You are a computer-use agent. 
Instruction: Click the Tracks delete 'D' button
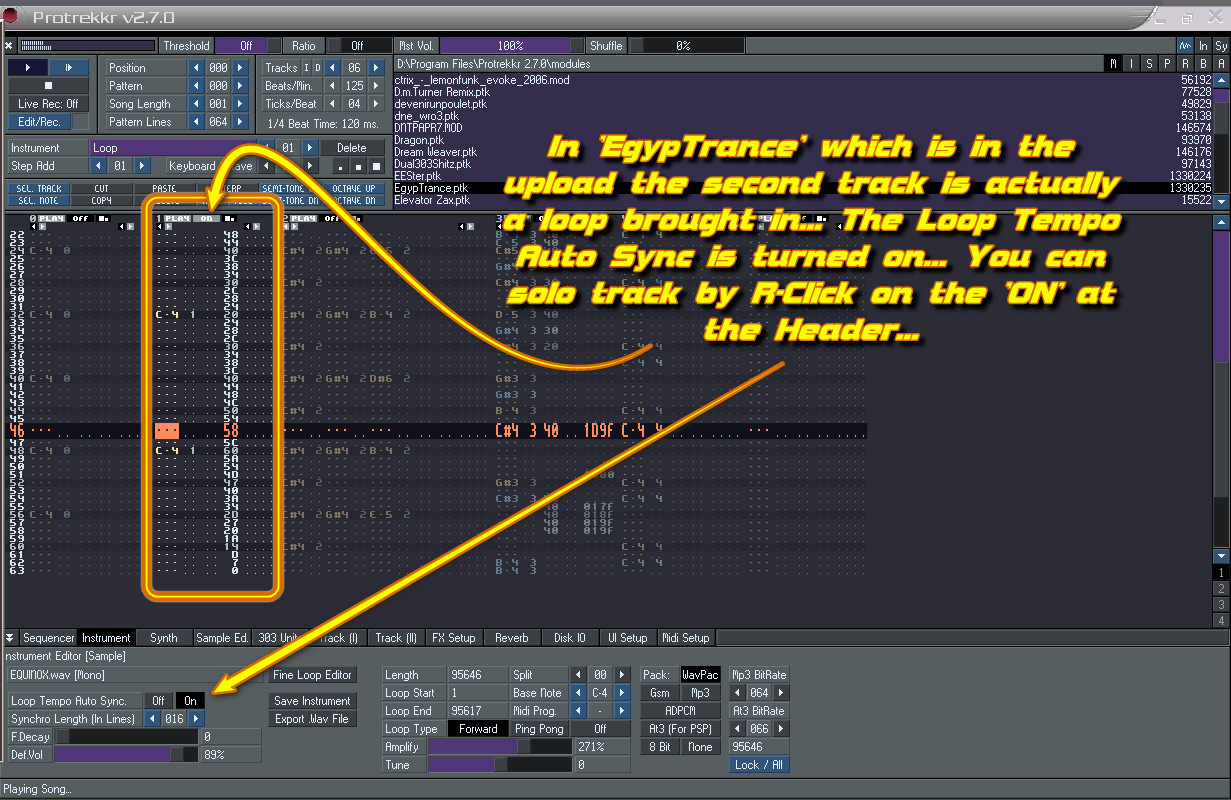316,67
